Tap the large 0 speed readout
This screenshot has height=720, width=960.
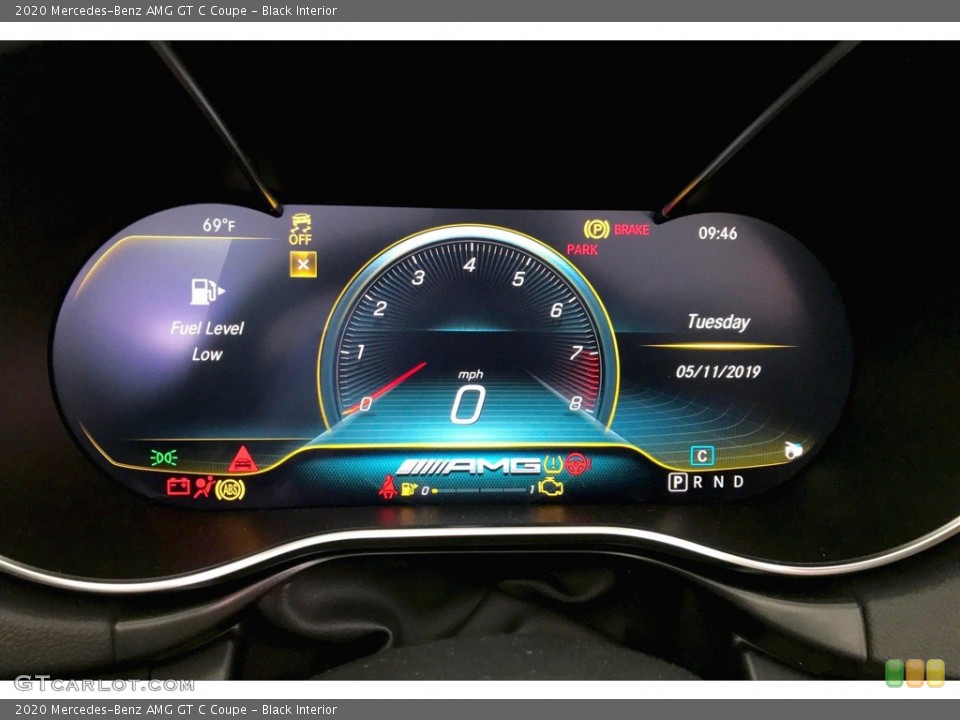coord(468,405)
